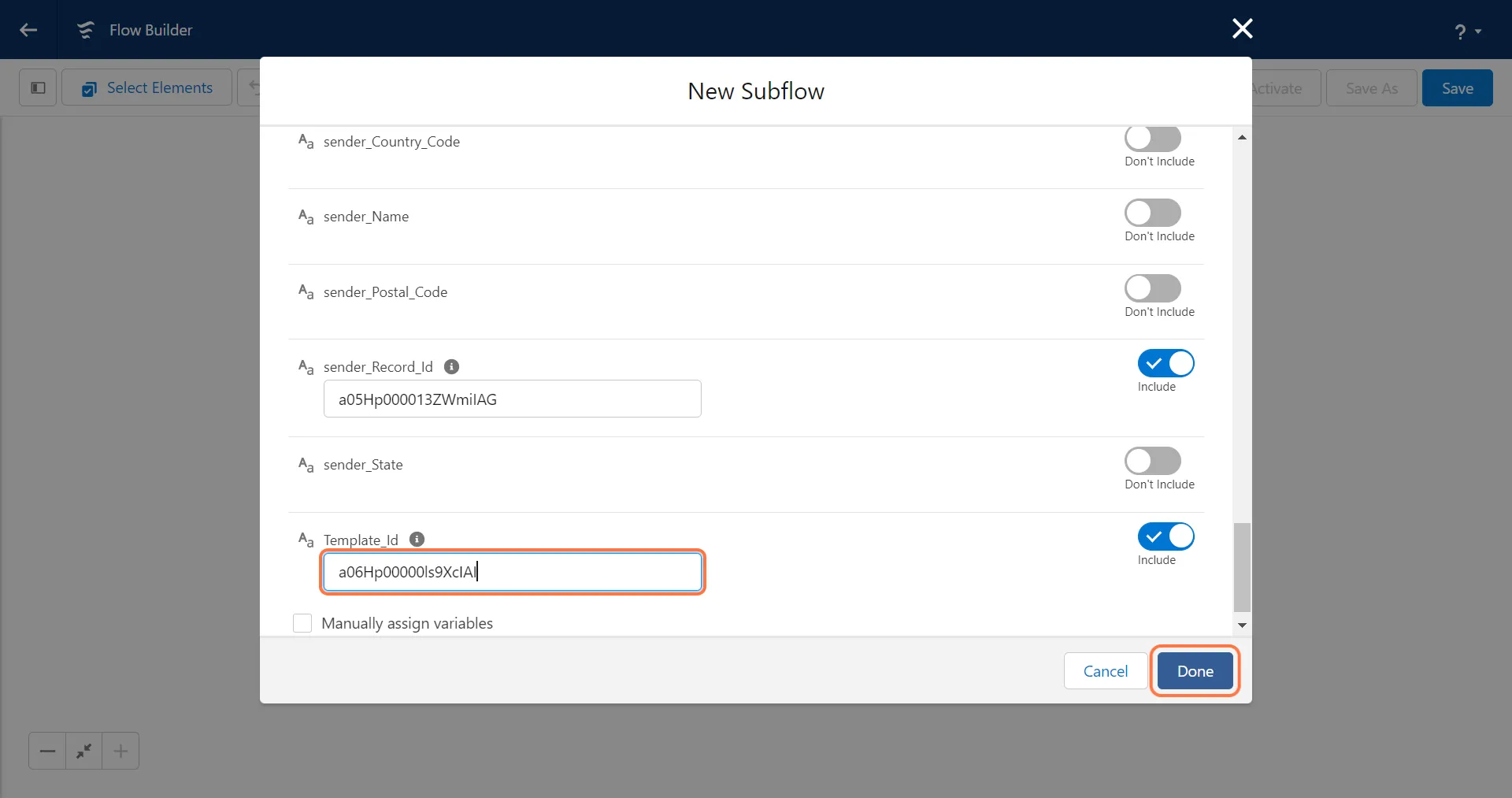Click the info icon beside Template_Id
The image size is (1512, 798).
click(x=417, y=540)
